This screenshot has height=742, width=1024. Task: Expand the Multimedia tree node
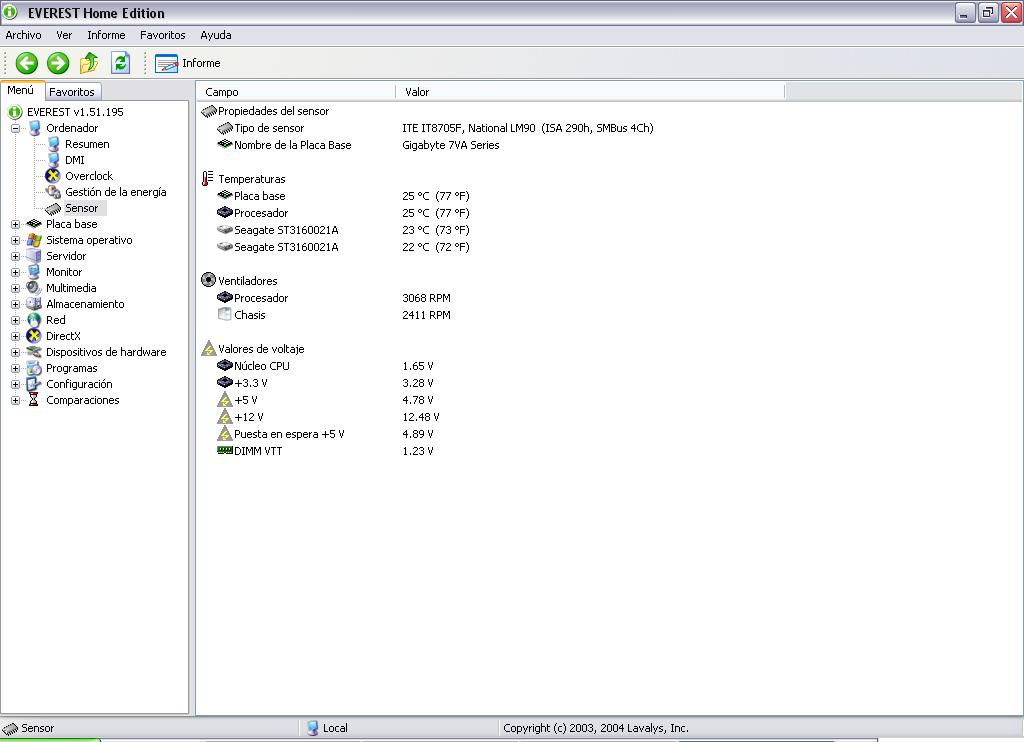point(16,288)
